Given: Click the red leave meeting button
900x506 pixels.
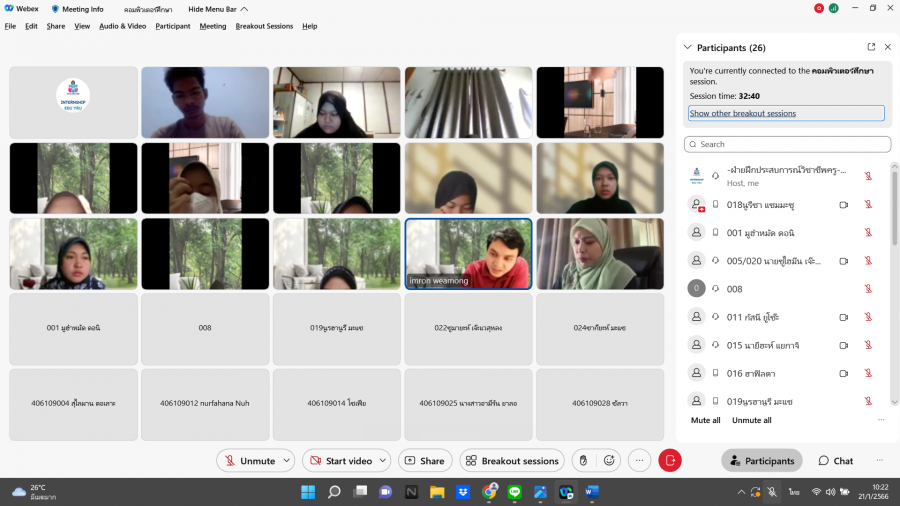Looking at the screenshot, I should coord(670,461).
